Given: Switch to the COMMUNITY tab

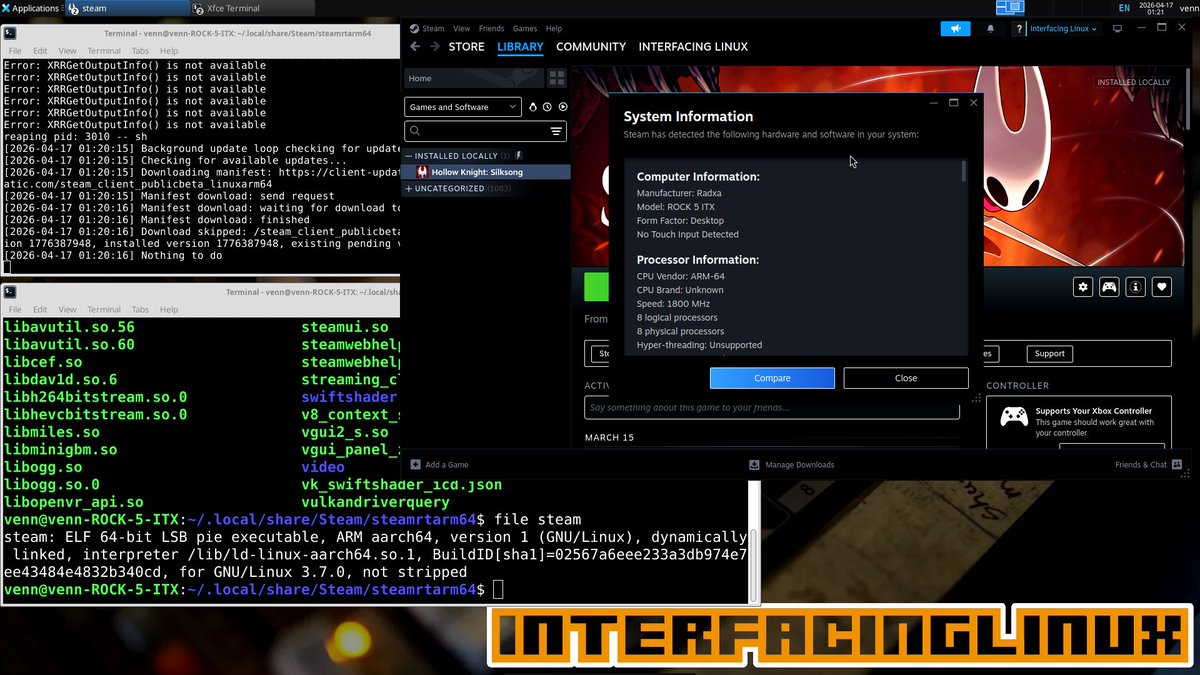Looking at the screenshot, I should 591,47.
